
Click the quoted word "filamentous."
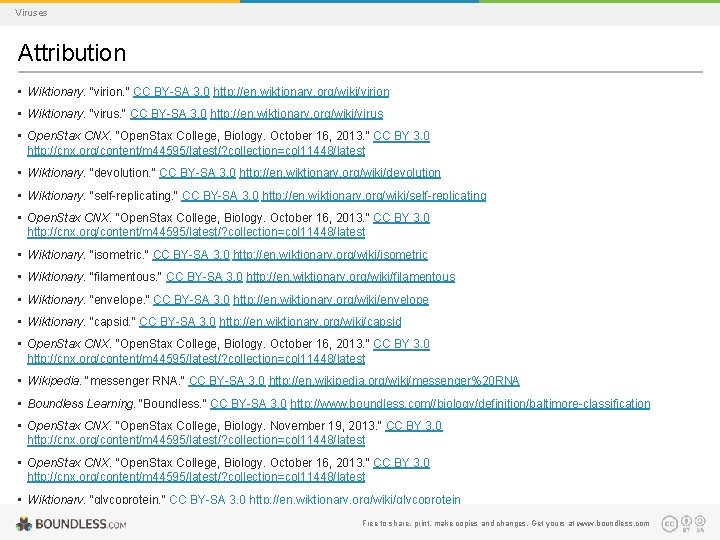[125, 277]
